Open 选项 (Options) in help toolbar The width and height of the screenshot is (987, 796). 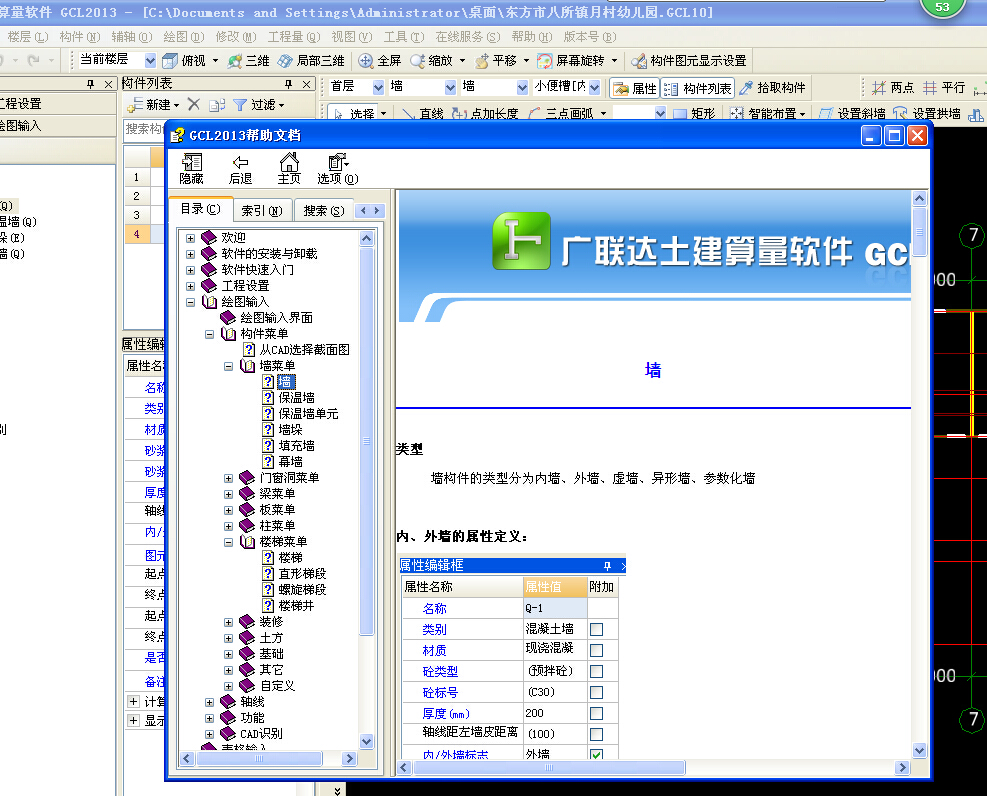click(x=338, y=169)
